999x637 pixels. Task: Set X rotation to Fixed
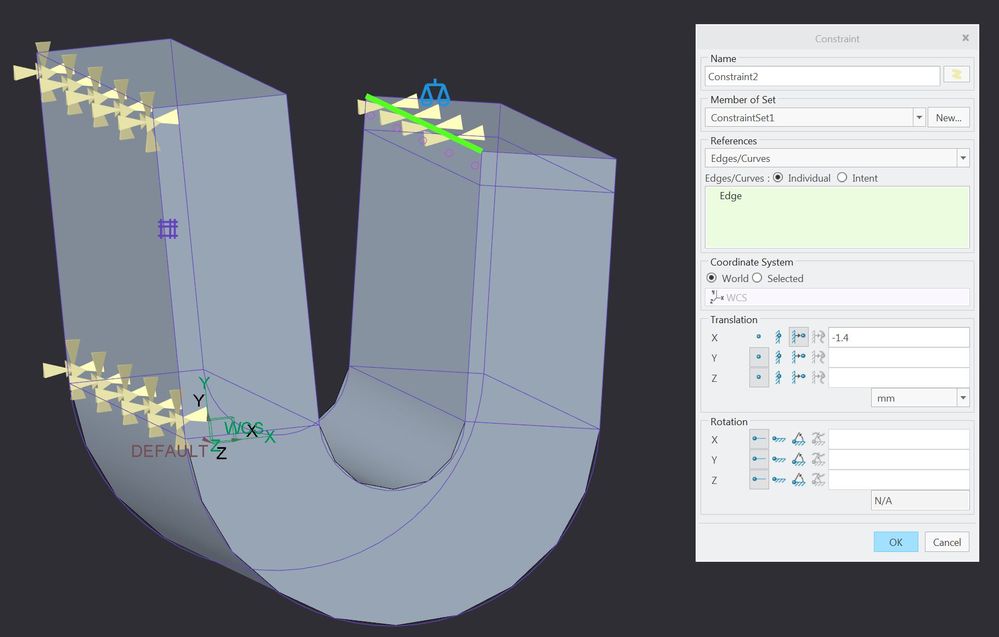[779, 440]
